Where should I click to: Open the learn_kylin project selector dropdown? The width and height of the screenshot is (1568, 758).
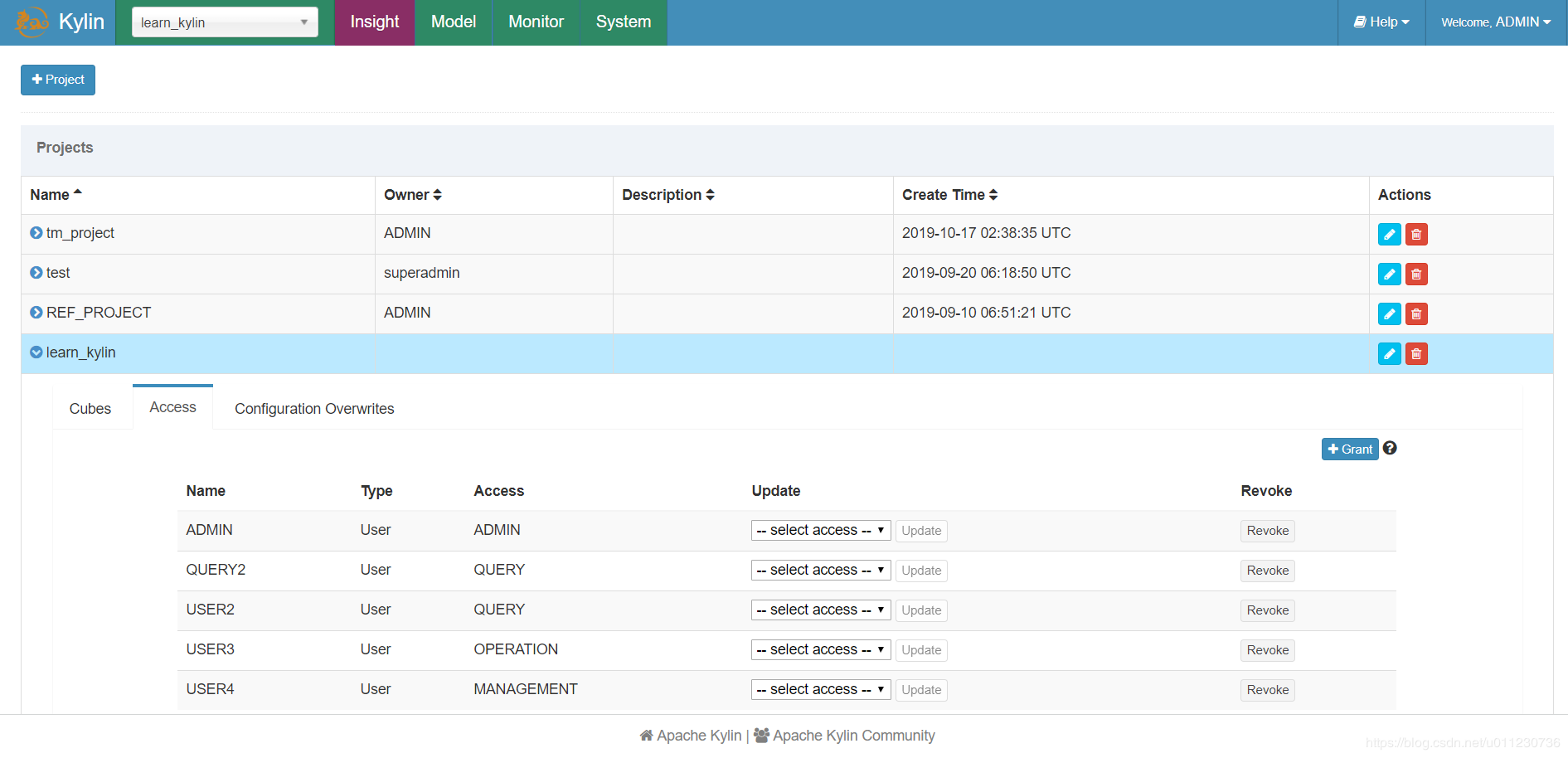[224, 22]
